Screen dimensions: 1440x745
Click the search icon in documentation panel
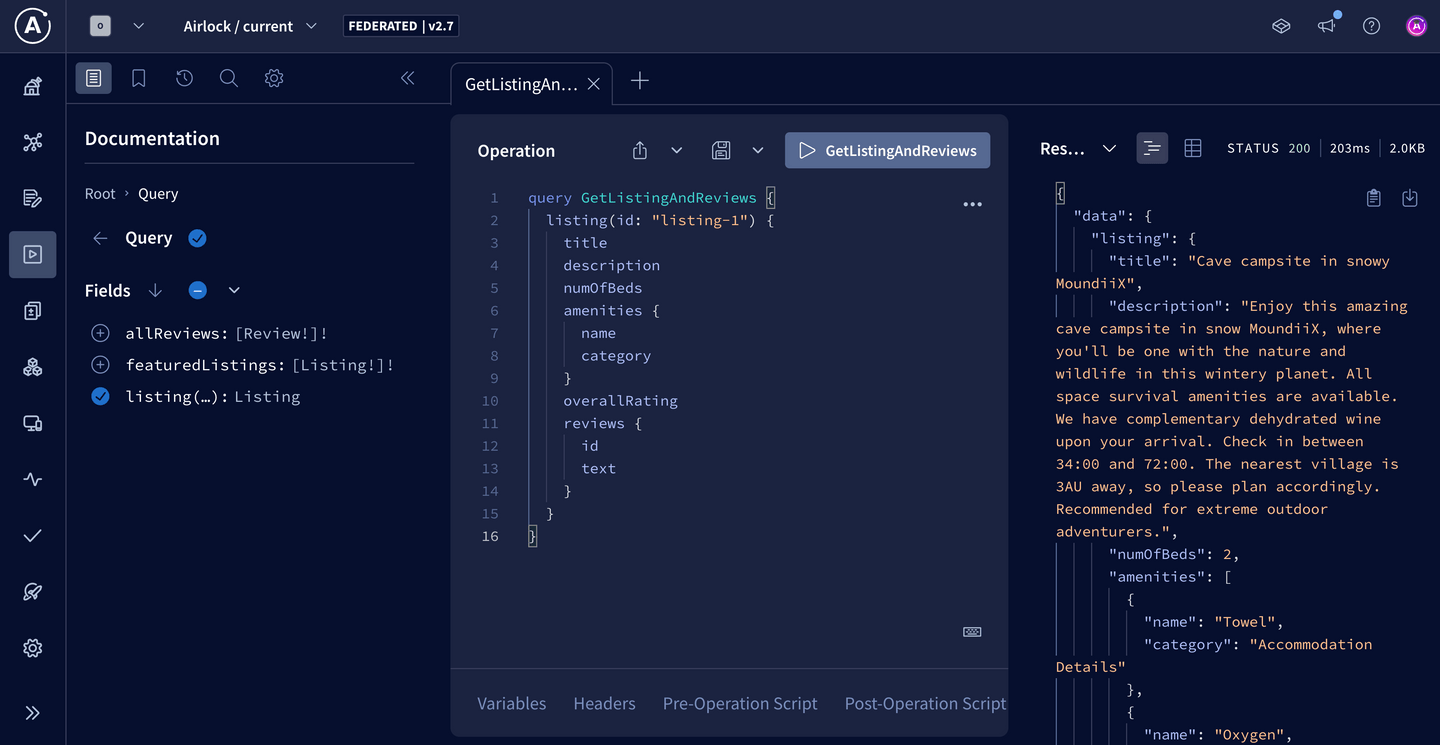coord(229,78)
